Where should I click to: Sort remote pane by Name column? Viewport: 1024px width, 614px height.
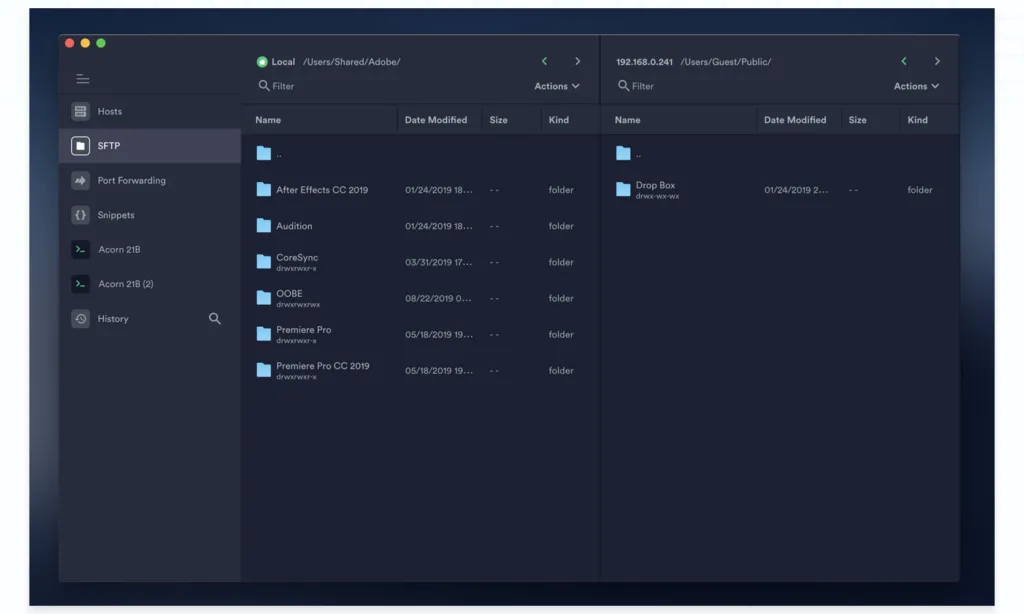pos(627,120)
